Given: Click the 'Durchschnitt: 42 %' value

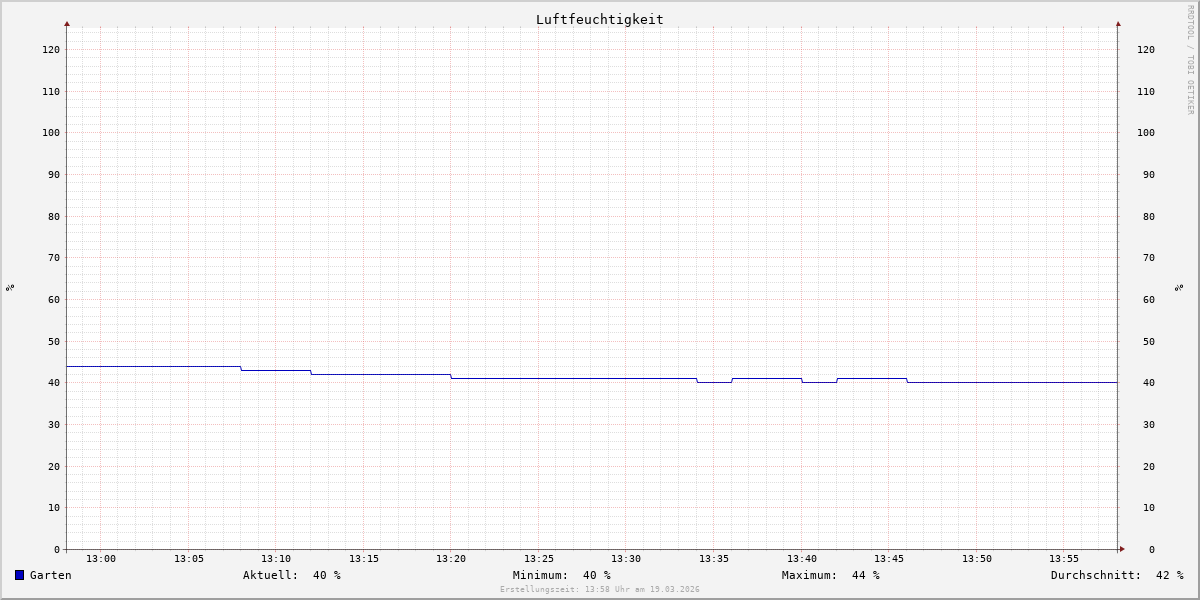Looking at the screenshot, I should pyautogui.click(x=1117, y=575).
